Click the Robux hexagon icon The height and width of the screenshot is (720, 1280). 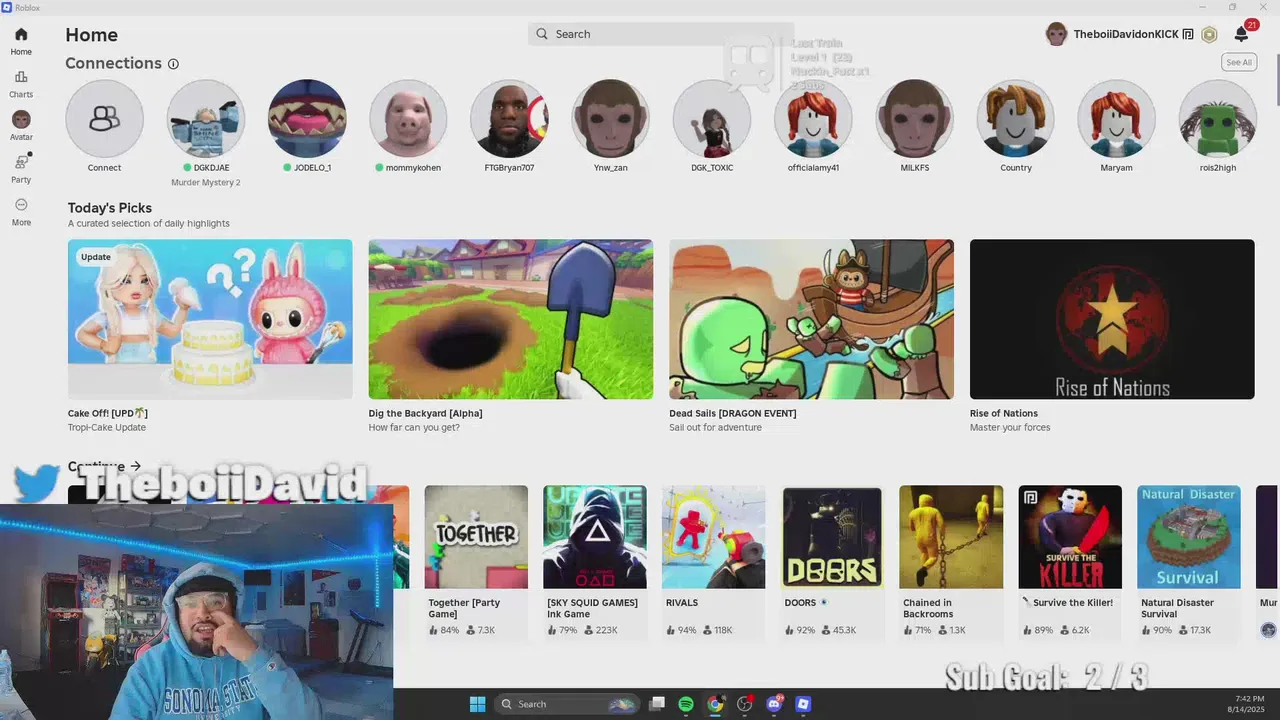click(x=1209, y=34)
